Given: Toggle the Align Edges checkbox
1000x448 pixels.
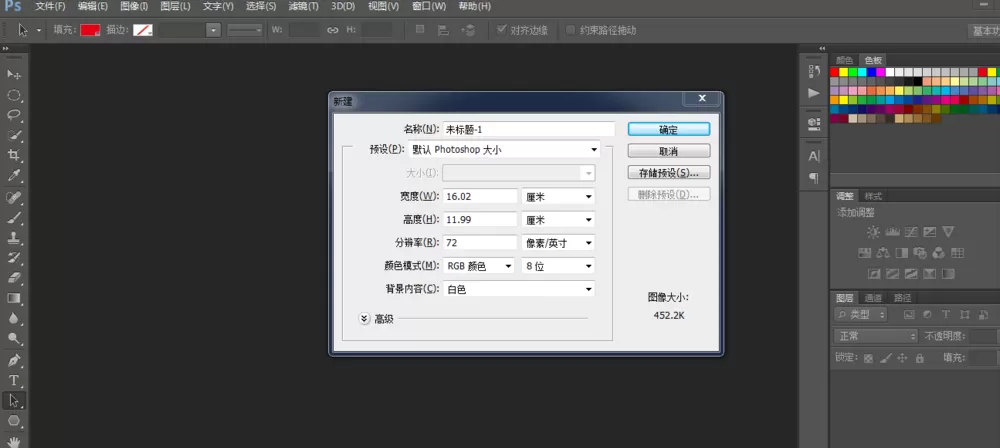Looking at the screenshot, I should [x=501, y=30].
